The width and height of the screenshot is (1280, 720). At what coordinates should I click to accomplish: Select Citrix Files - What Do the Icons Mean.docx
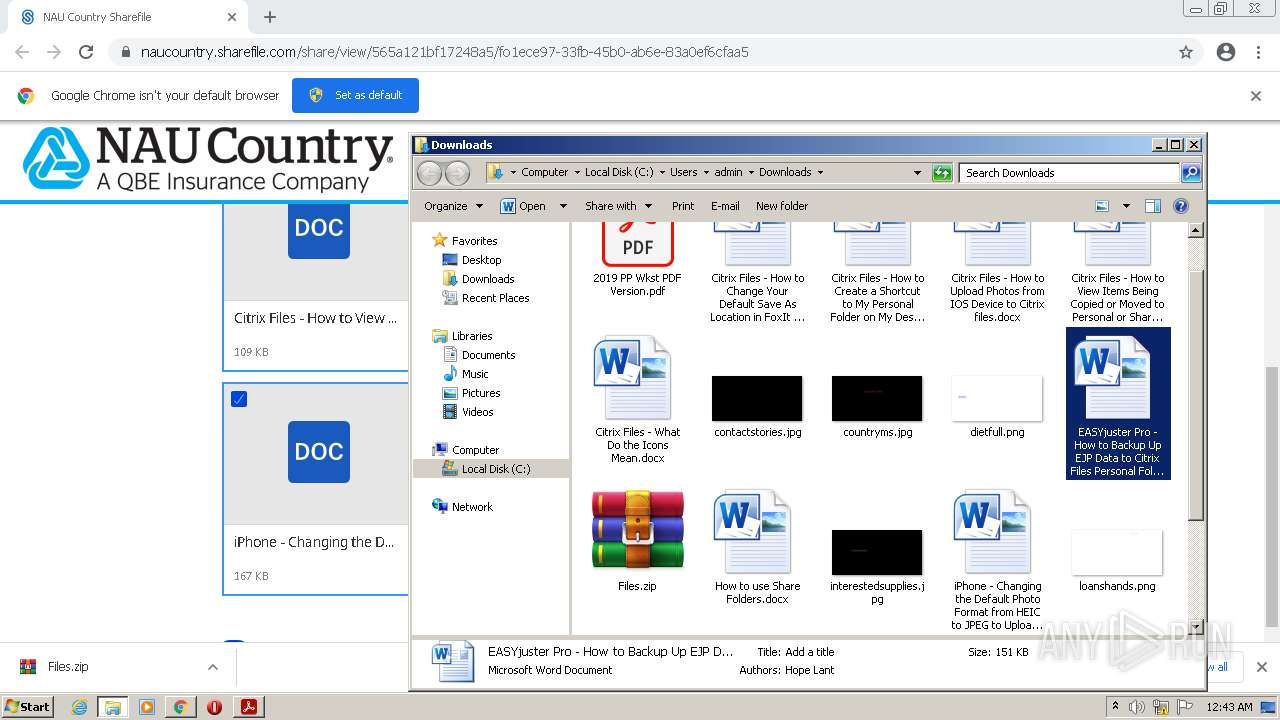click(x=637, y=401)
